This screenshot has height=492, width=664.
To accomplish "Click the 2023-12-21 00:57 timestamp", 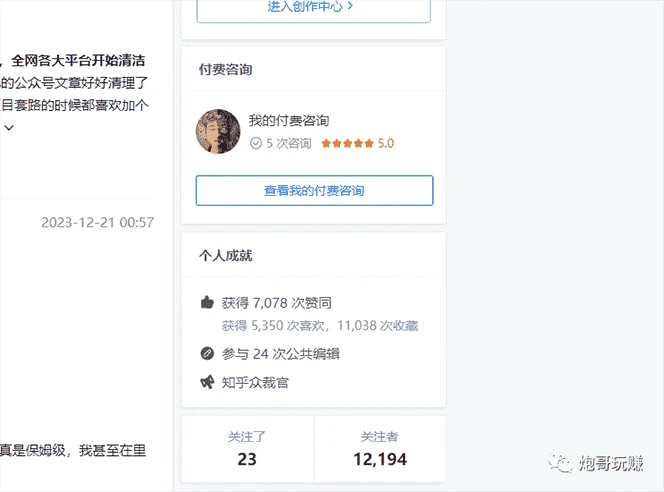I will [97, 223].
